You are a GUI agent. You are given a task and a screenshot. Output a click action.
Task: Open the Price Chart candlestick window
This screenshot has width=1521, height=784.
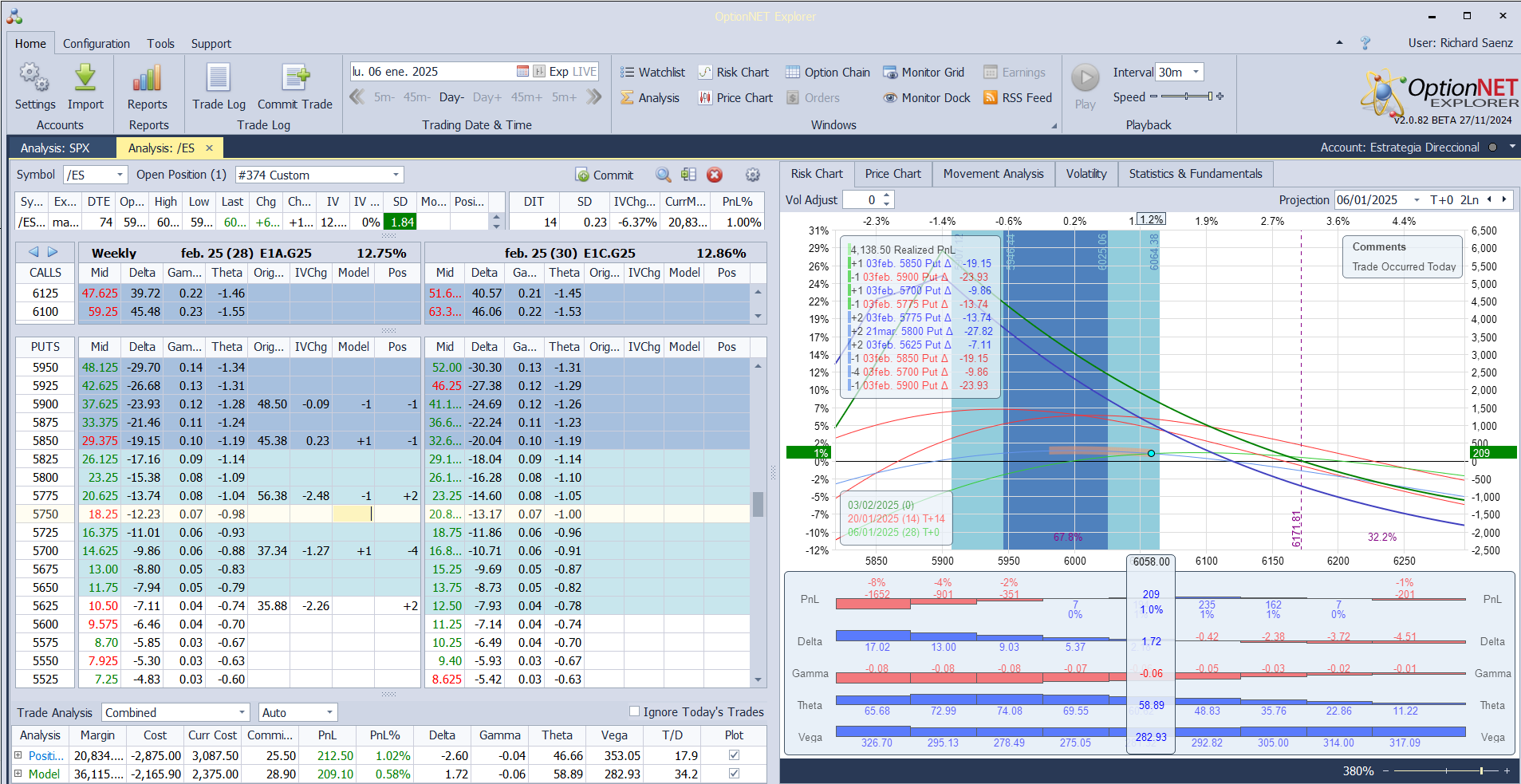(x=735, y=98)
